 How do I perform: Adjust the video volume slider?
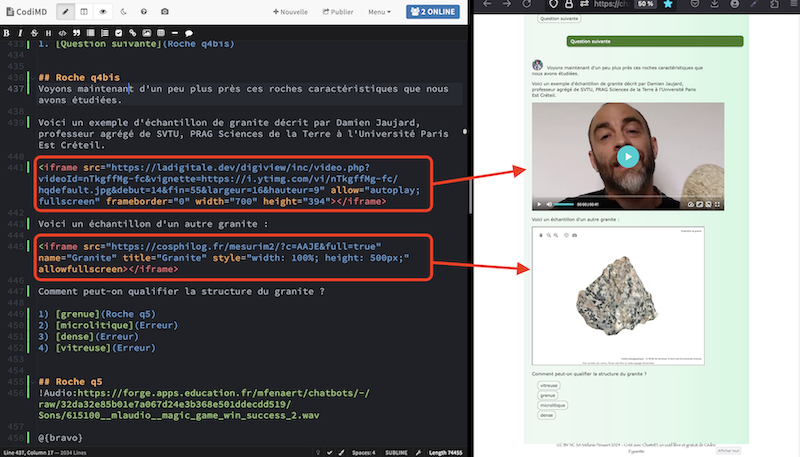564,205
